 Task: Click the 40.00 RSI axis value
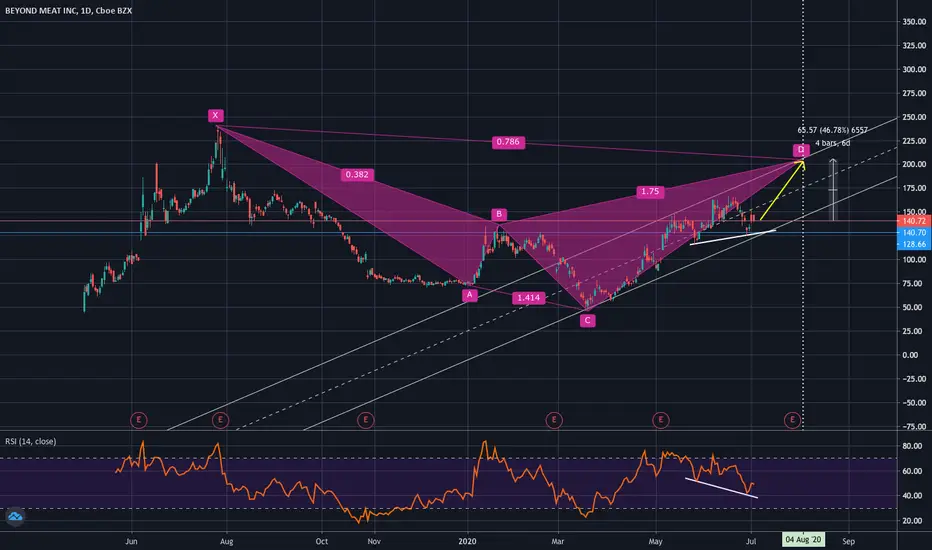tap(912, 495)
